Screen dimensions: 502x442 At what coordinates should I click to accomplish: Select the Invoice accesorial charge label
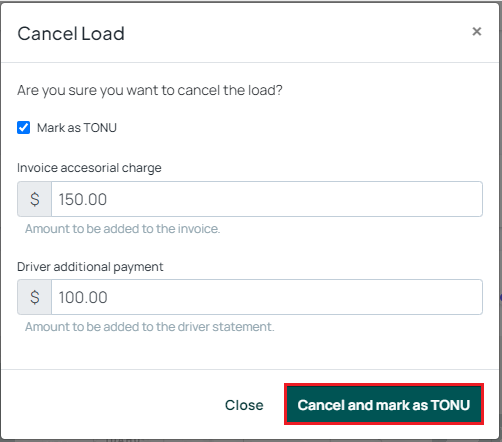pyautogui.click(x=89, y=168)
